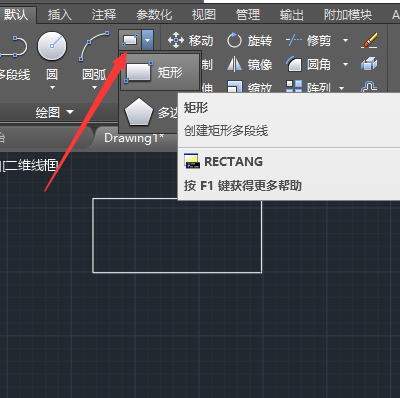Select the Array (阵列) tool
Viewport: 400px width, 398px height.
308,87
